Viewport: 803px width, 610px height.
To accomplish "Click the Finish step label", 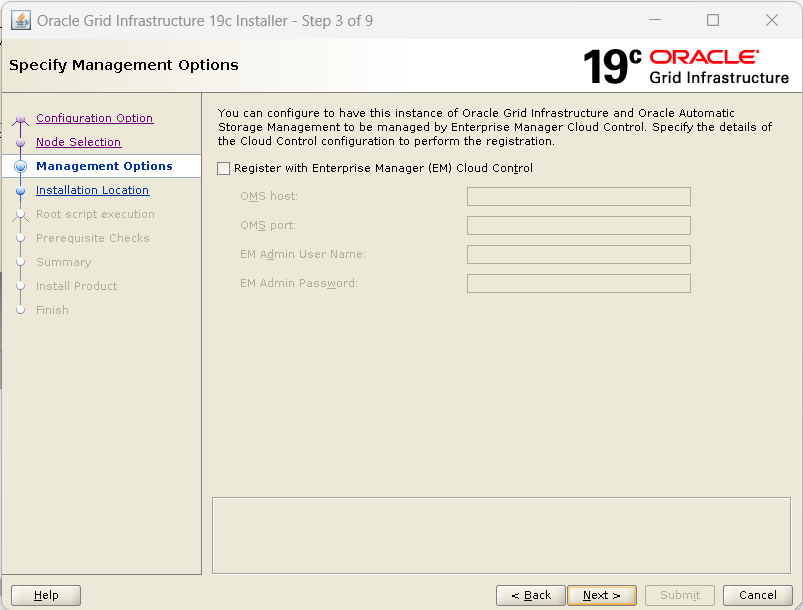I will coord(52,310).
